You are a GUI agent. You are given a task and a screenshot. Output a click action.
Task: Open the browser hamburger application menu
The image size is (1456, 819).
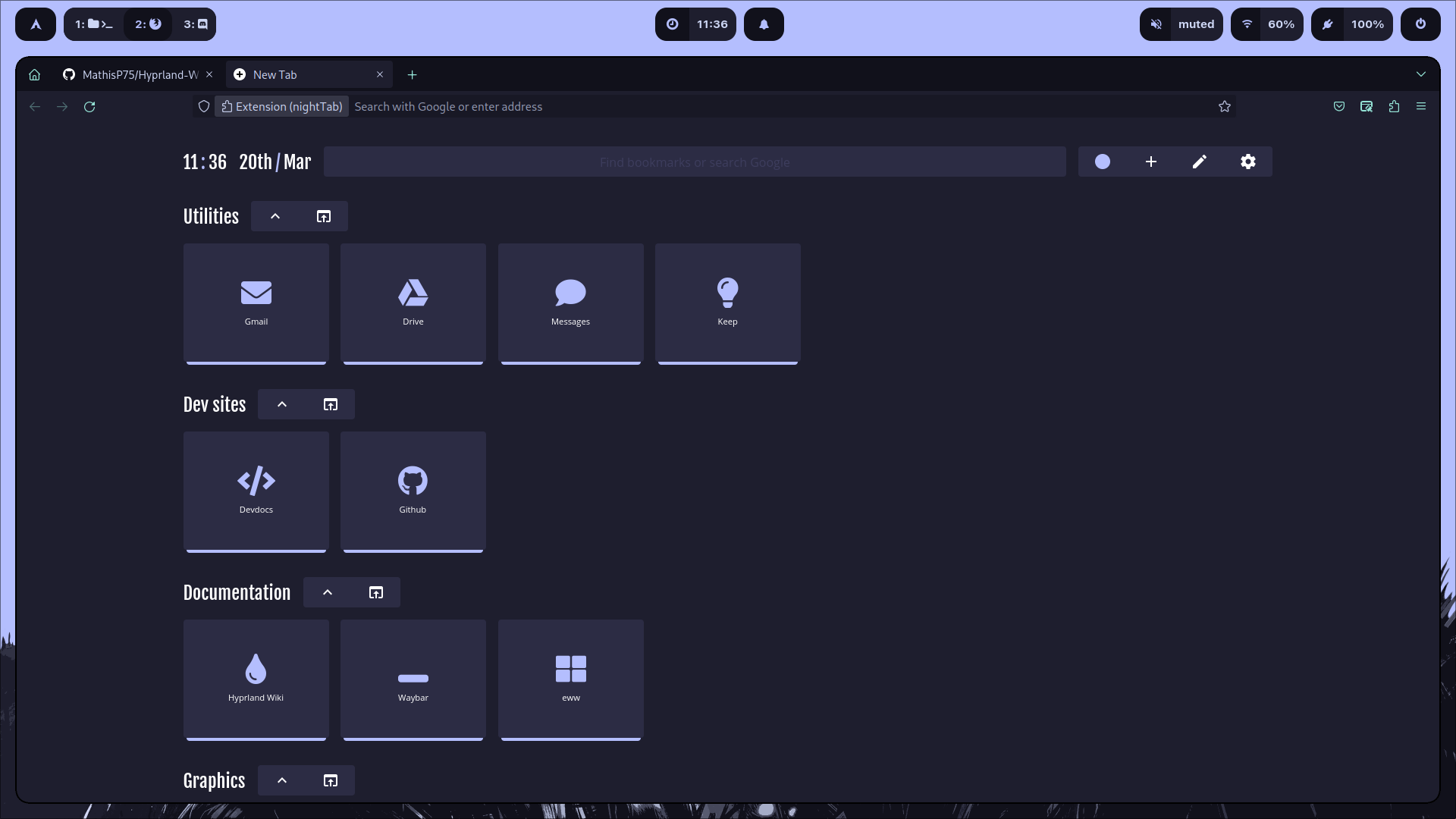[1420, 107]
